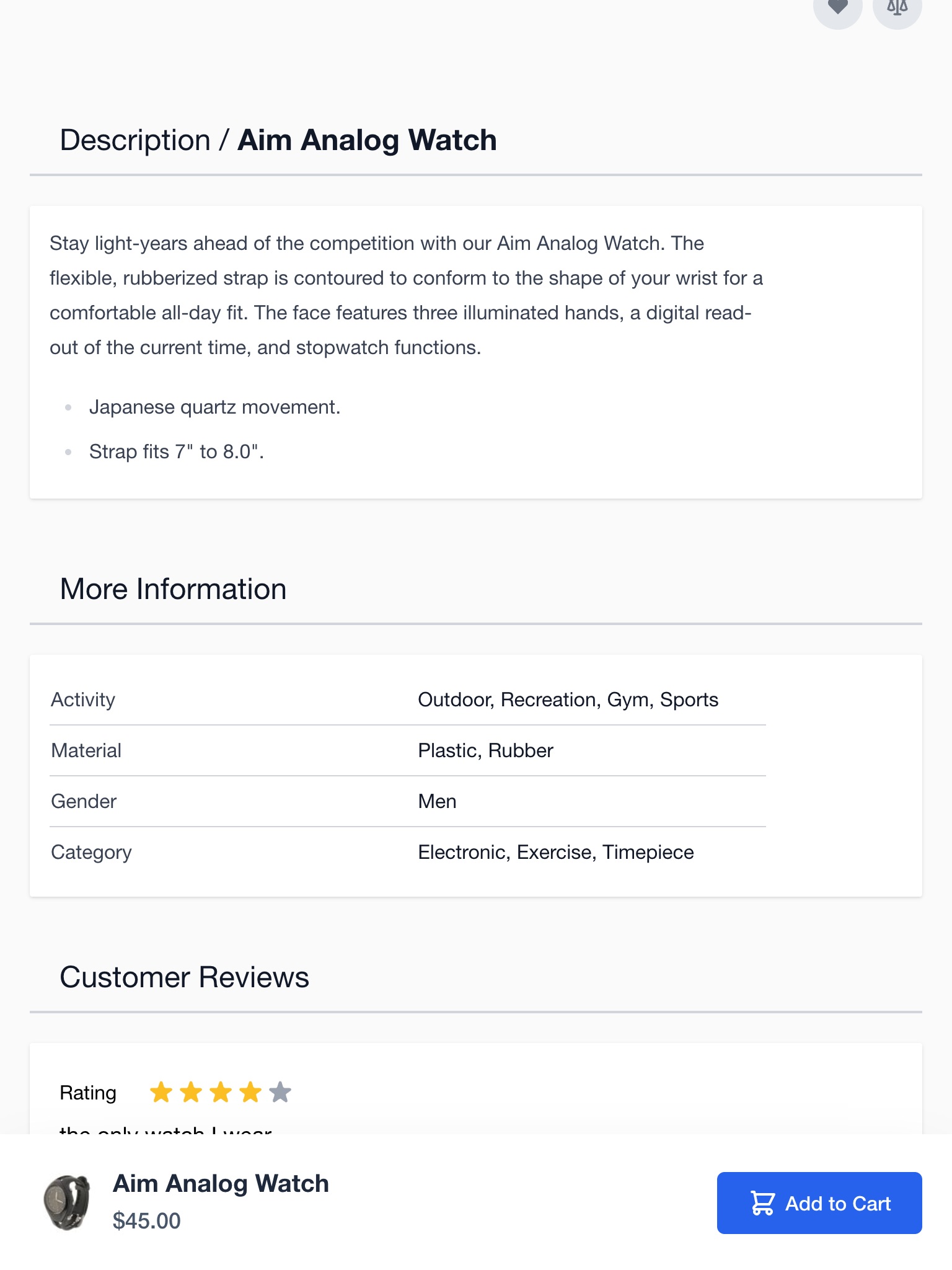
Task: Select the Aim Analog Watch title in bottom bar
Action: pos(221,1184)
